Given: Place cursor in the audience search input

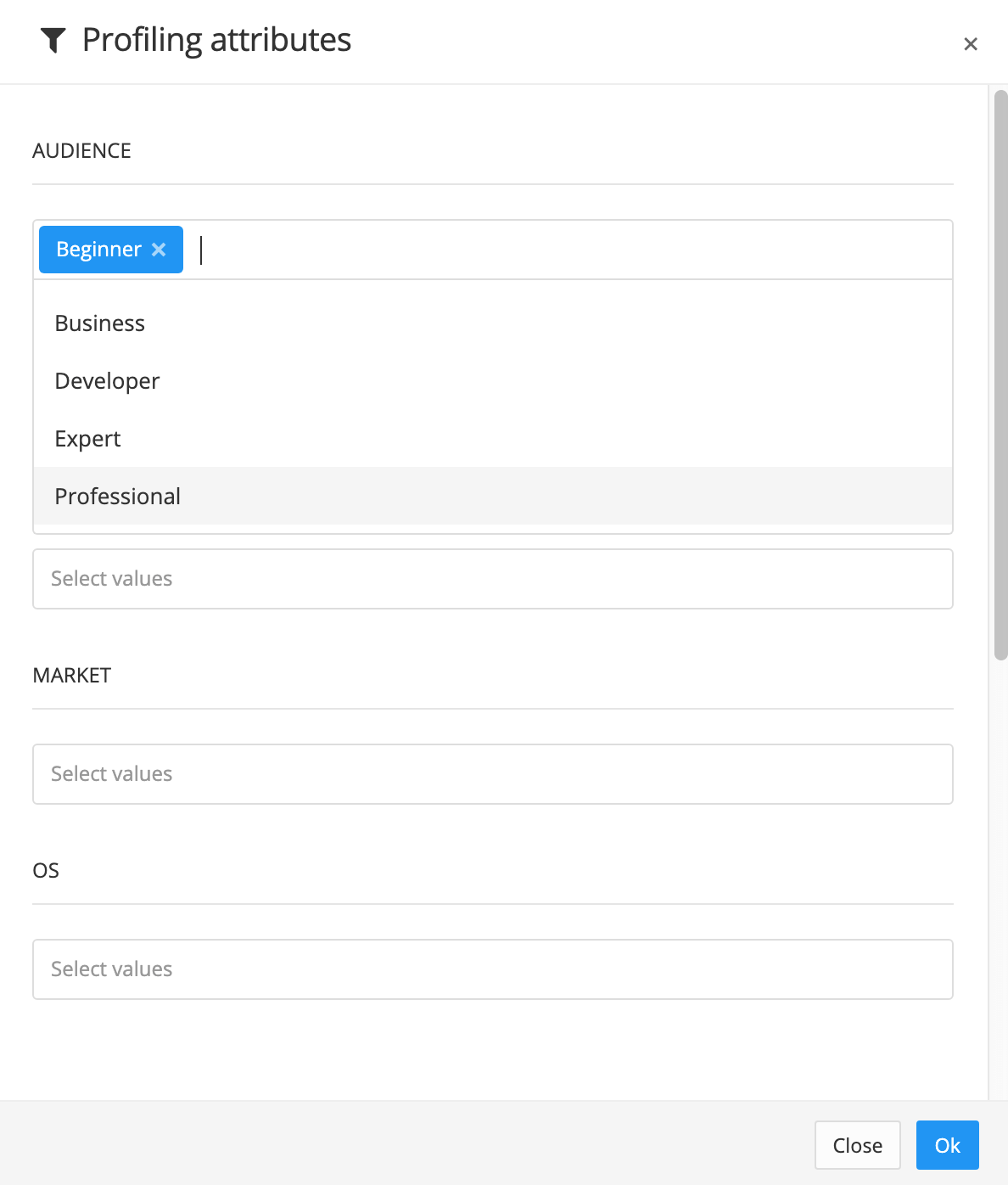Looking at the screenshot, I should coord(339,249).
